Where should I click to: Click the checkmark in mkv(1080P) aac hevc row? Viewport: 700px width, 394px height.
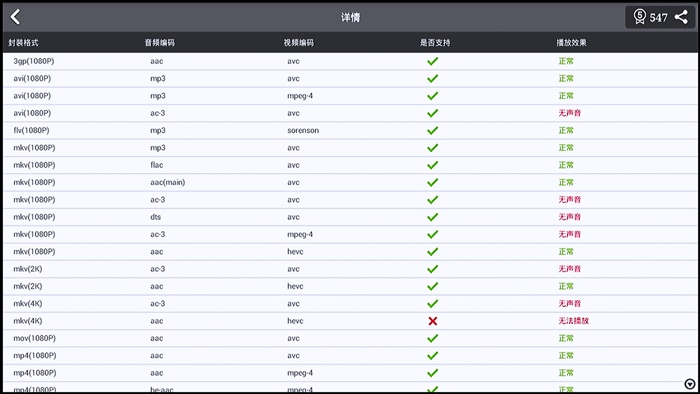[x=433, y=252]
